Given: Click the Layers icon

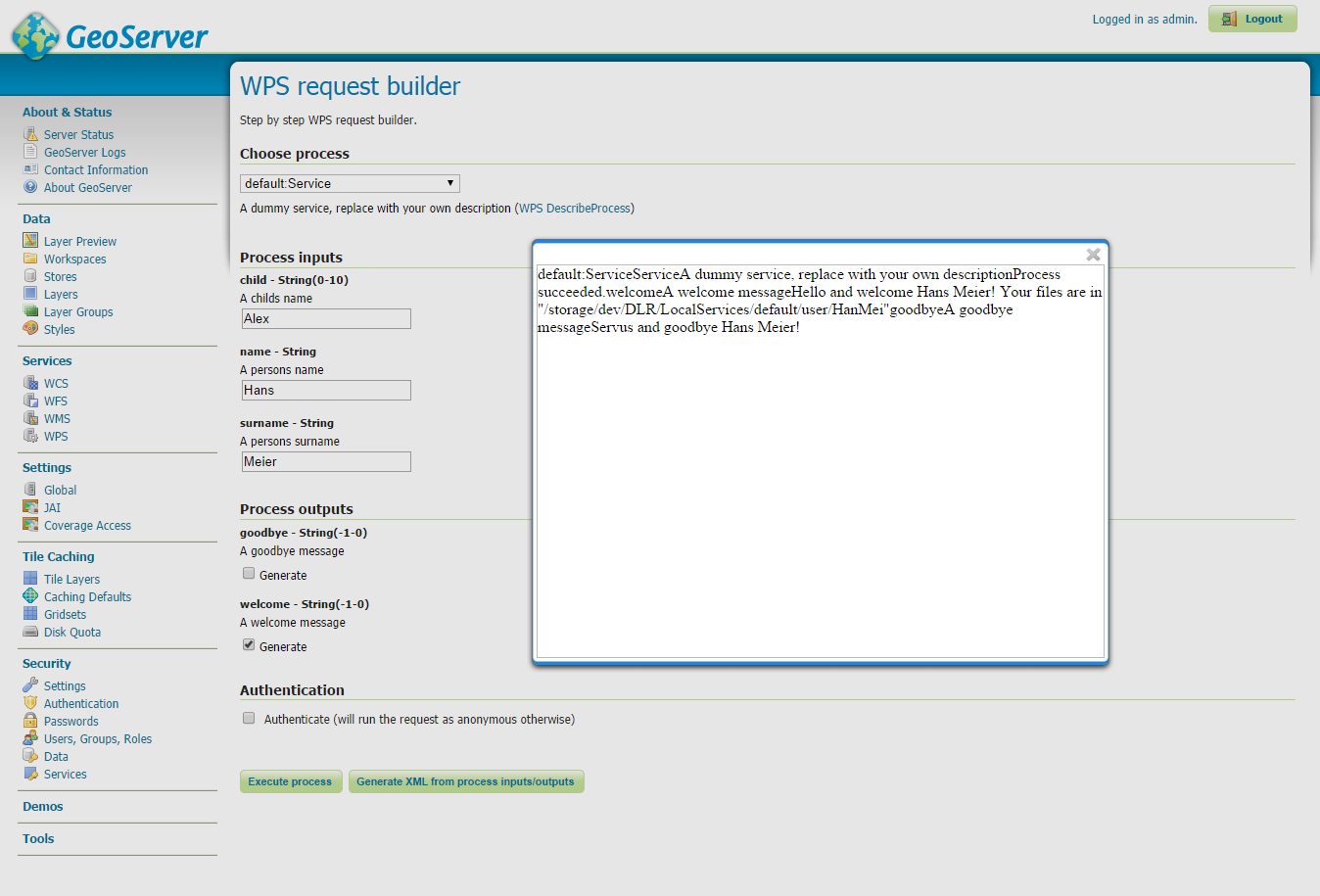Looking at the screenshot, I should click(x=30, y=294).
